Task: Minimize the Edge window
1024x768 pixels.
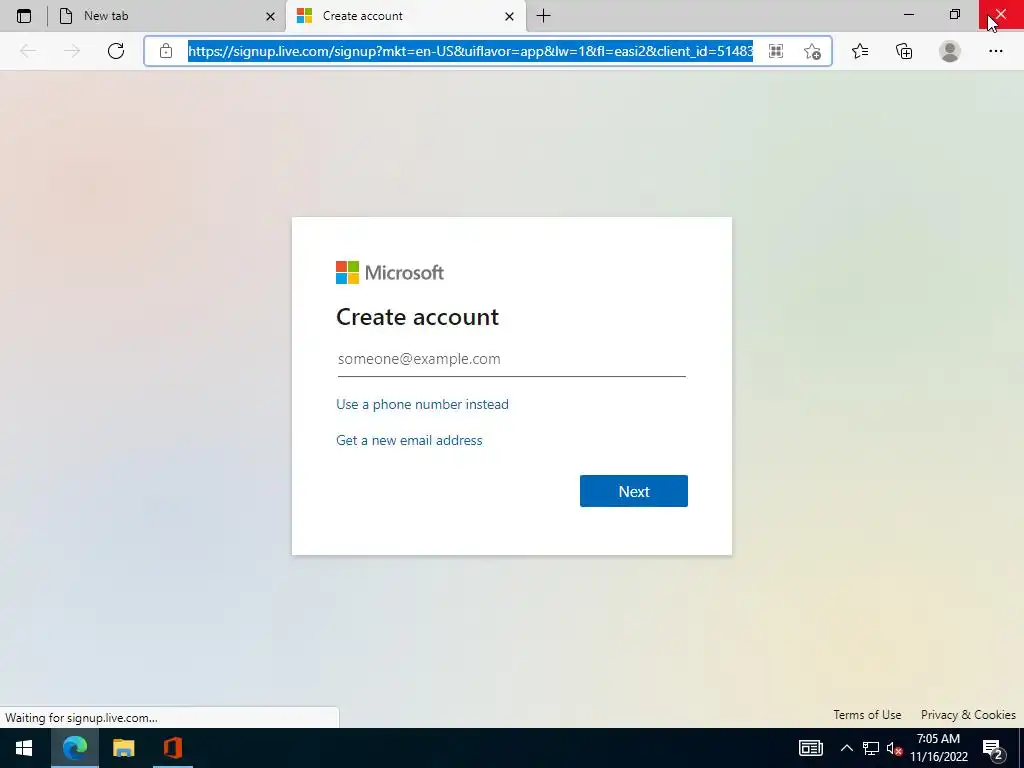Action: 908,14
